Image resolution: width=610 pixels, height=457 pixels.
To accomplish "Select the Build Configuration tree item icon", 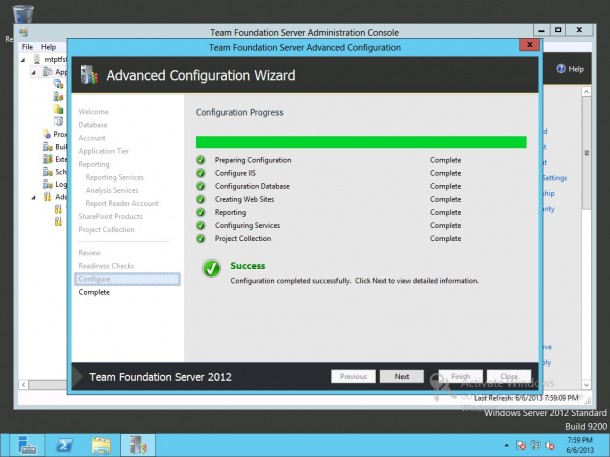I will (47, 147).
